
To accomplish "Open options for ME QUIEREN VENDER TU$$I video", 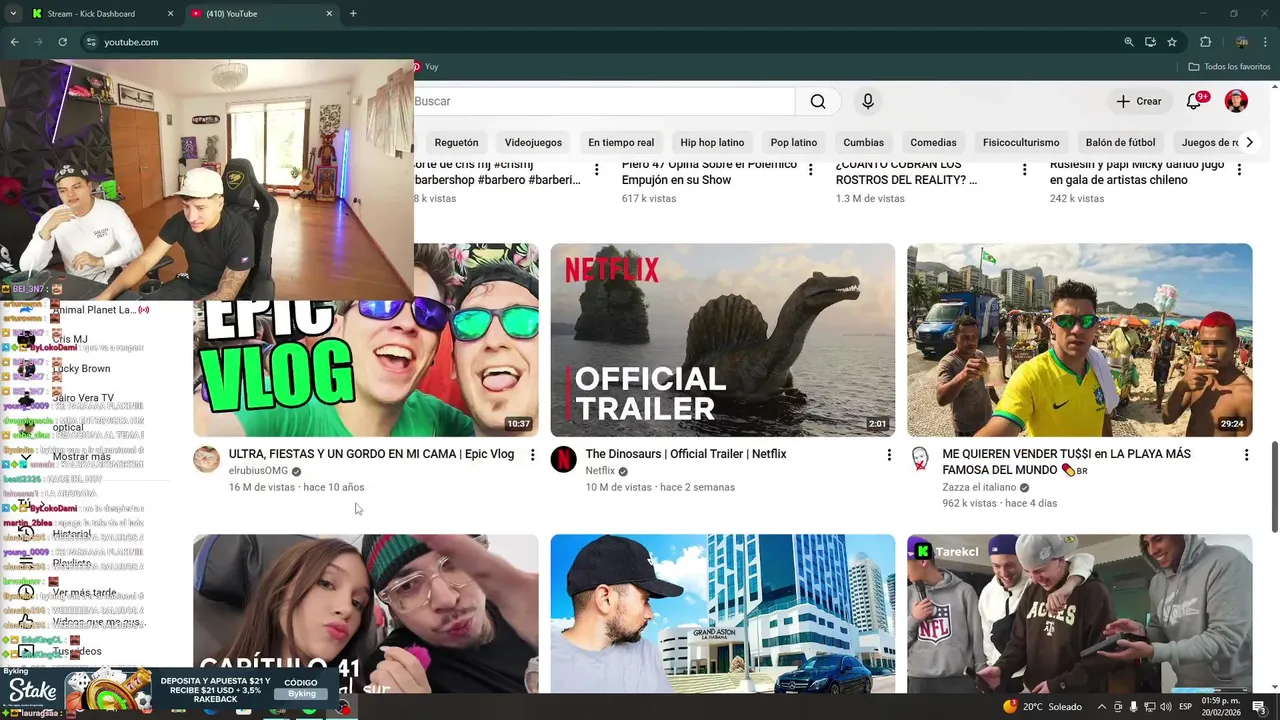I will point(1246,455).
